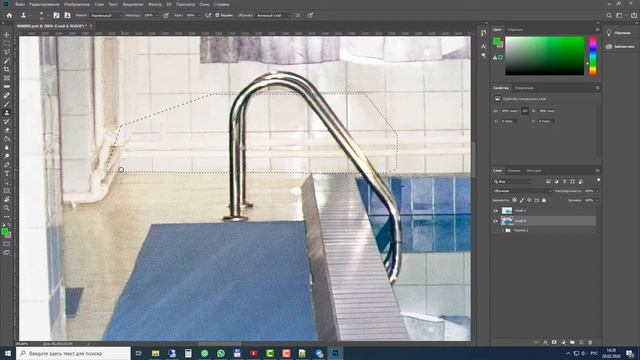Open the File menu

(x=20, y=4)
